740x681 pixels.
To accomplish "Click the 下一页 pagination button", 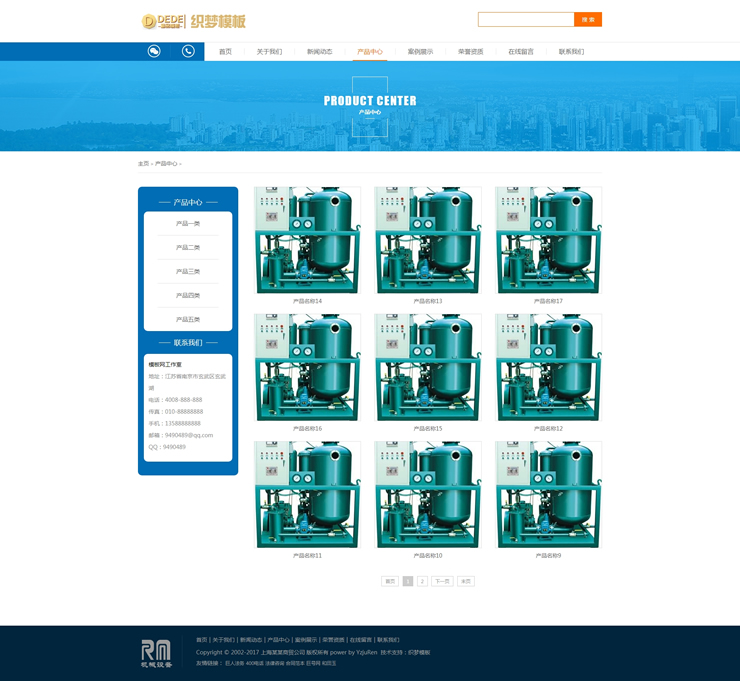I will click(x=442, y=581).
